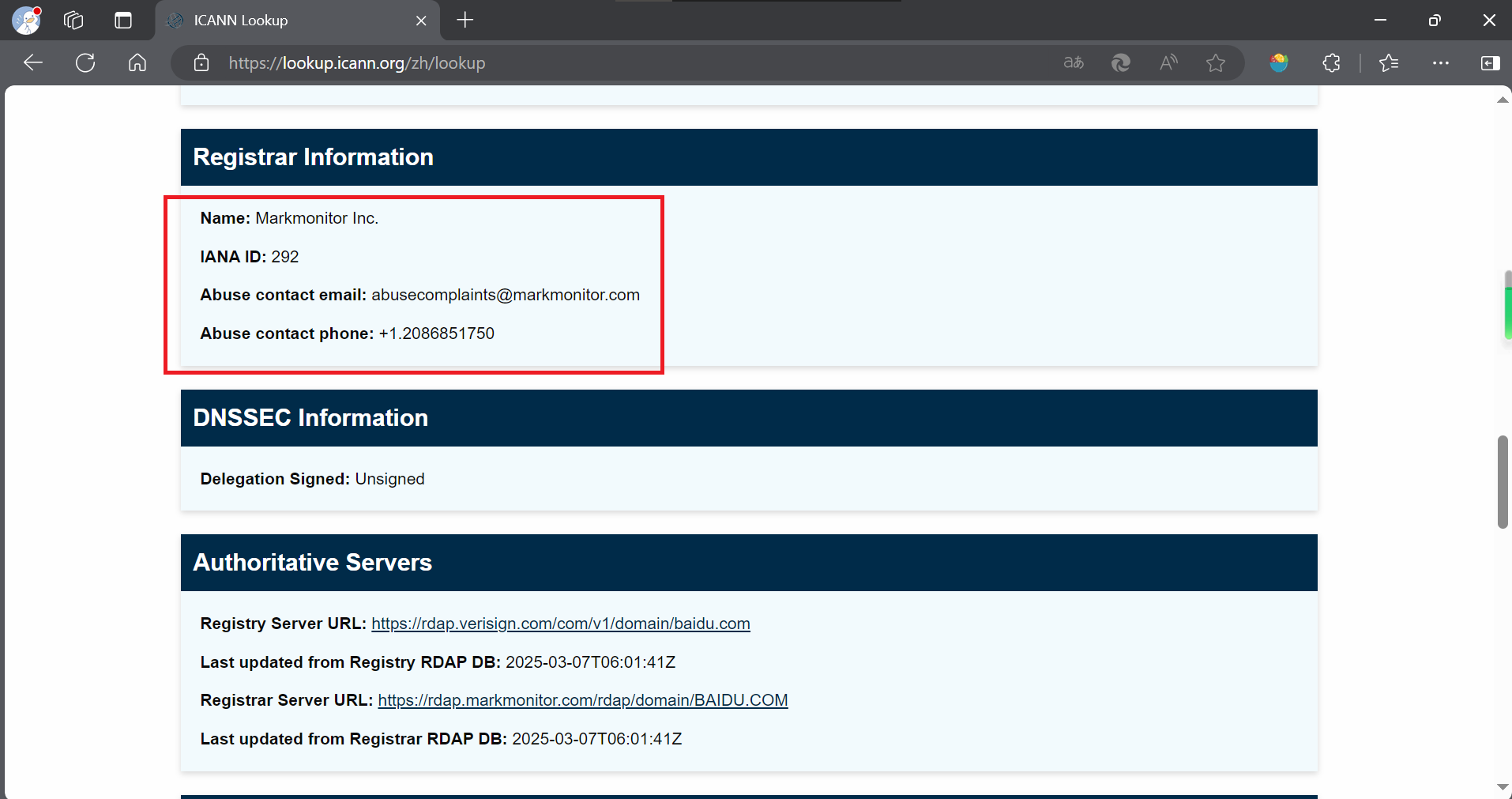The image size is (1512, 799).
Task: Open the translate page icon
Action: coord(1074,63)
